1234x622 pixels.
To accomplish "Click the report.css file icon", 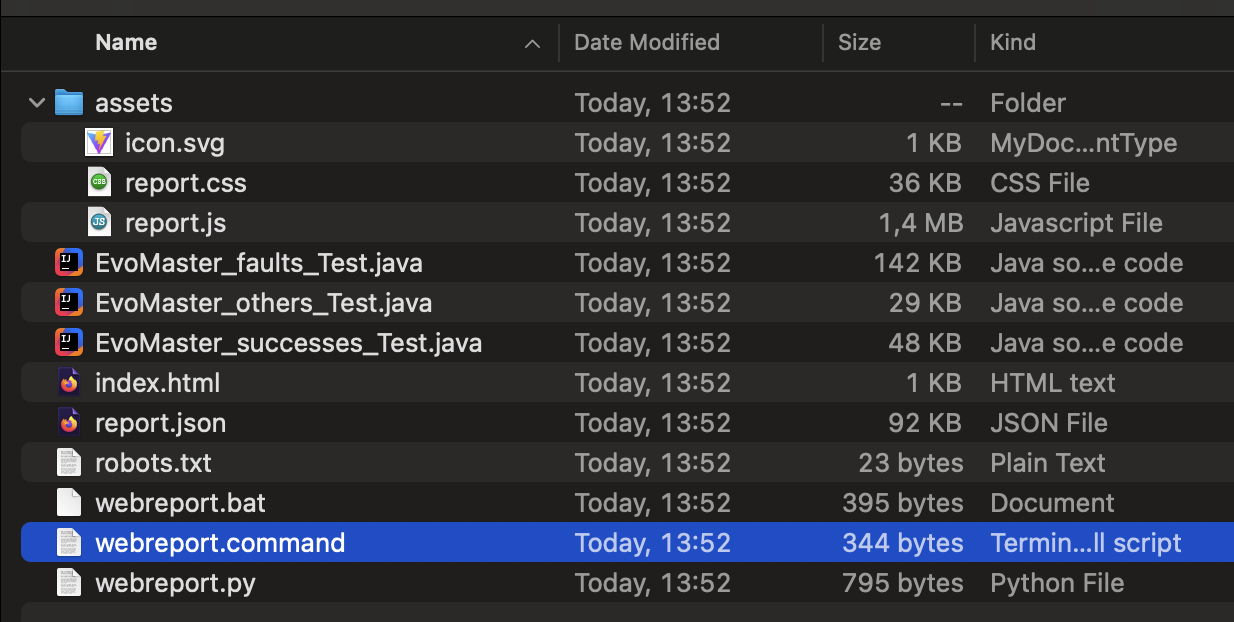I will [x=99, y=183].
